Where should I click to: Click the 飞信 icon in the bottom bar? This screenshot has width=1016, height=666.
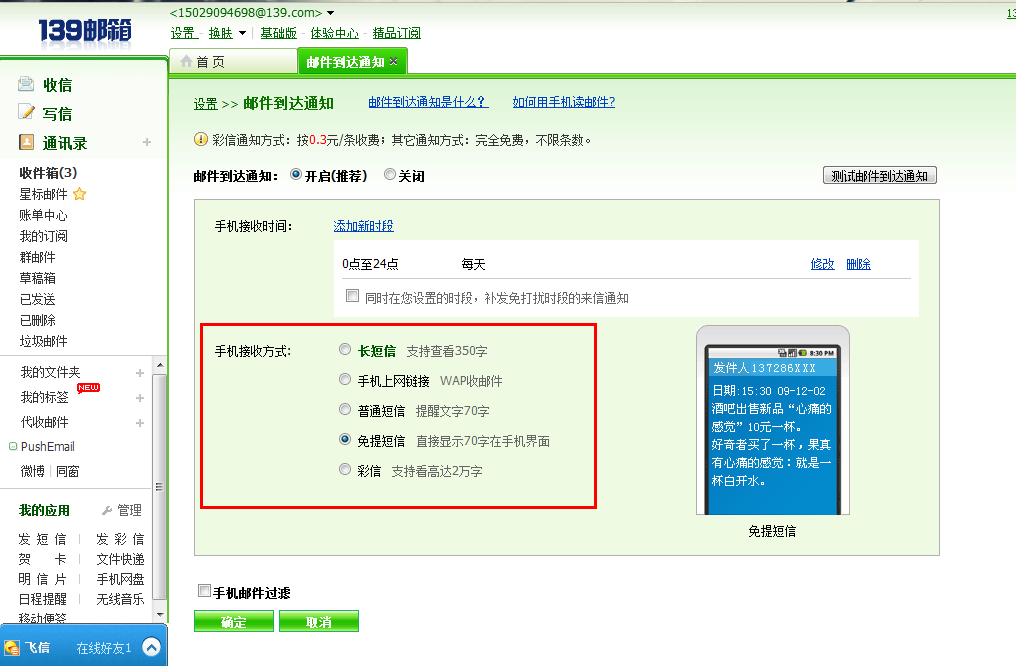12,648
